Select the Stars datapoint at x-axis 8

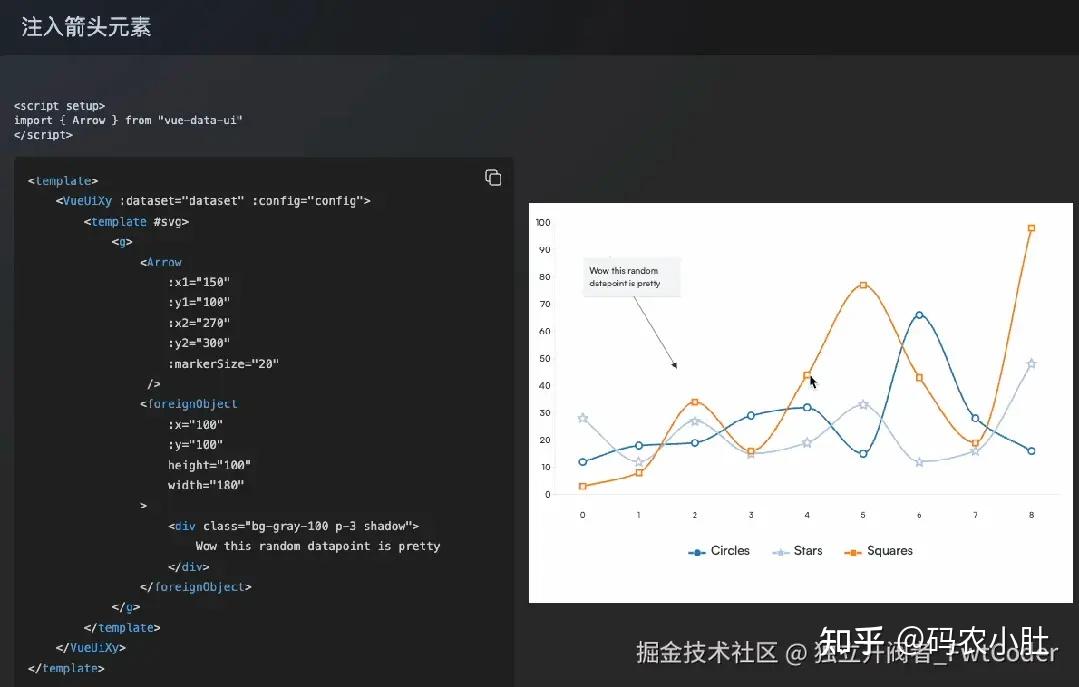[1031, 363]
